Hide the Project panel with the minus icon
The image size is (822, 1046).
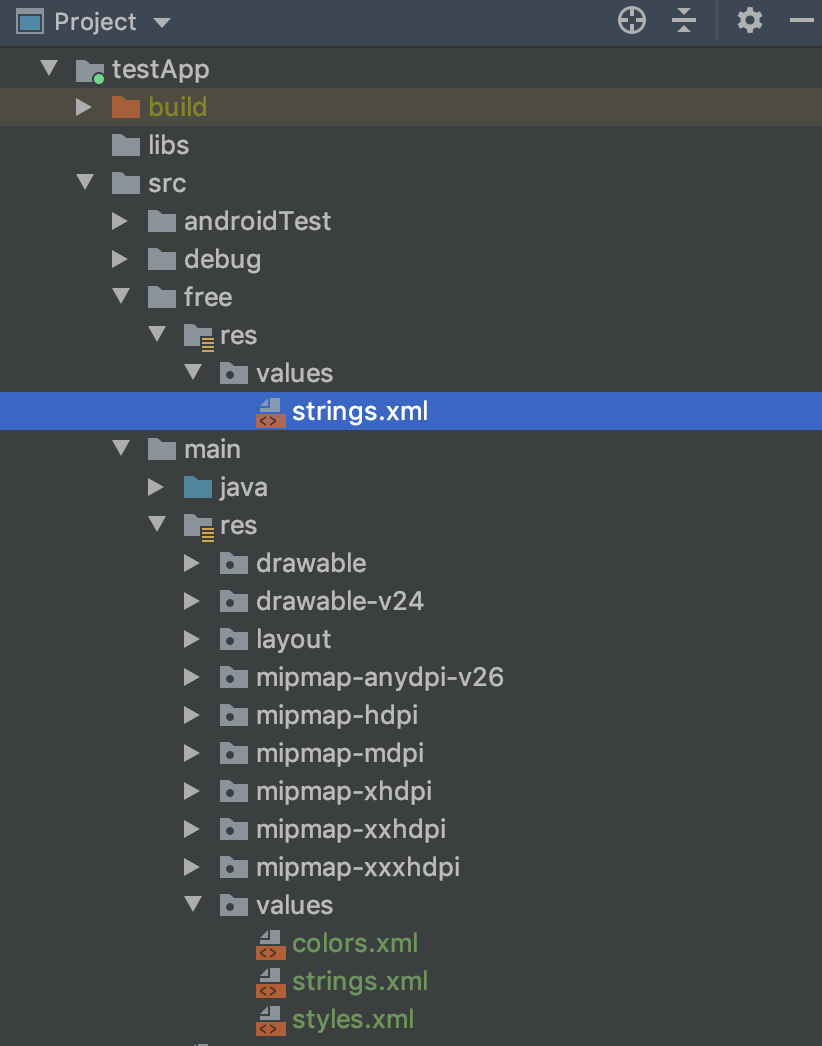(802, 21)
